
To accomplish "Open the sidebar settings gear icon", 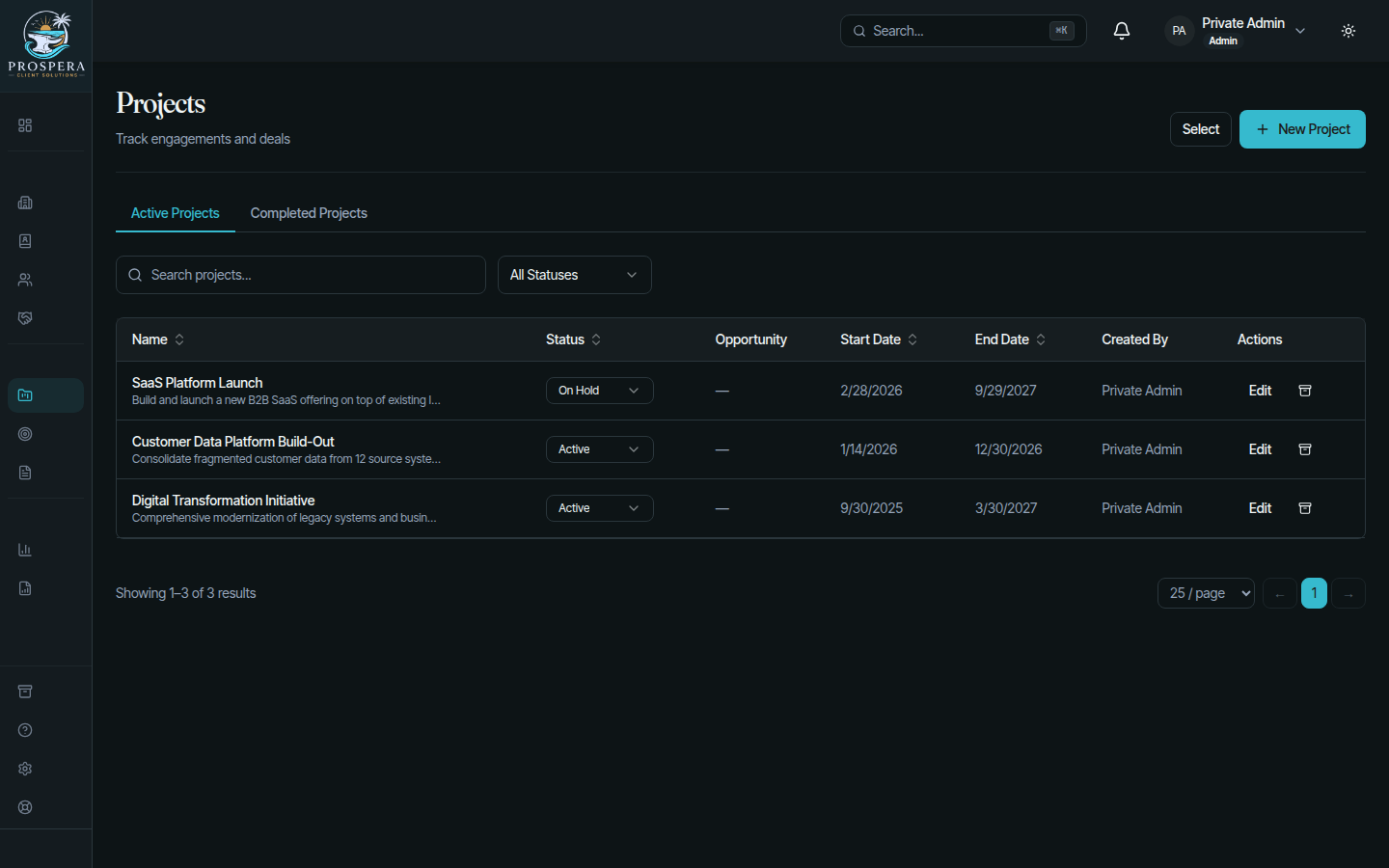I will click(25, 769).
